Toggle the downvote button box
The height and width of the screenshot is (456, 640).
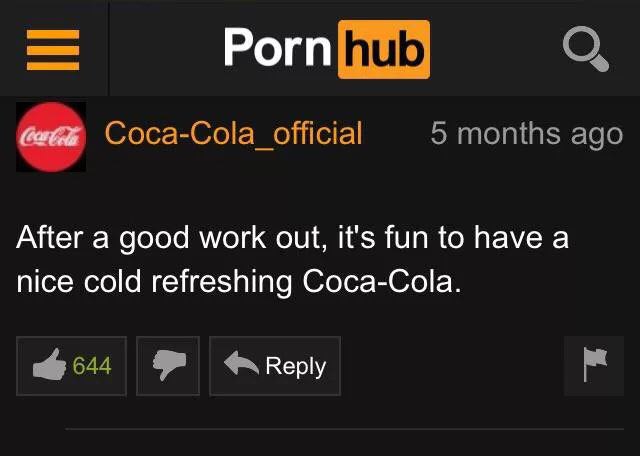168,366
